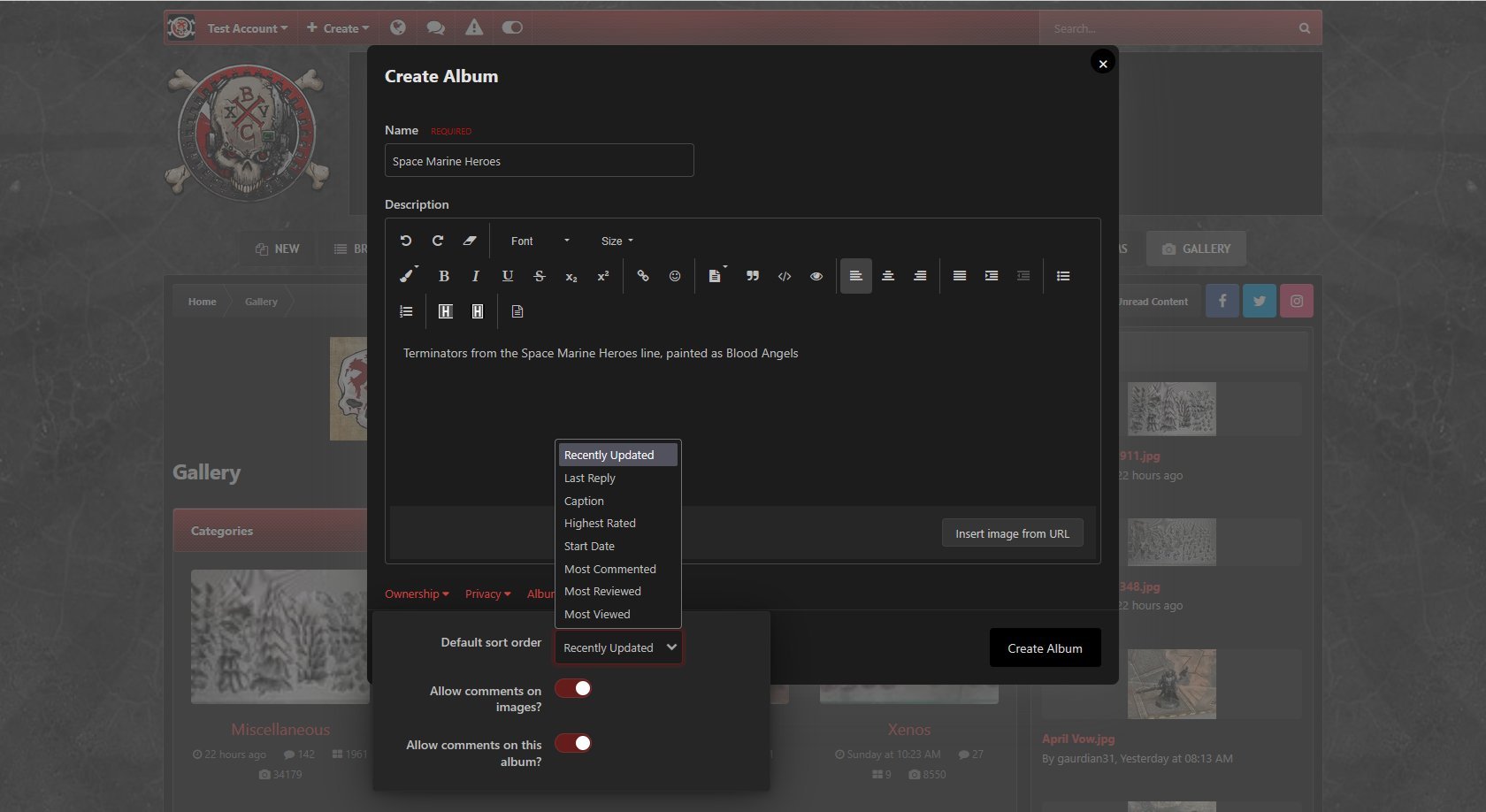Apply italic formatting in editor

pos(476,276)
